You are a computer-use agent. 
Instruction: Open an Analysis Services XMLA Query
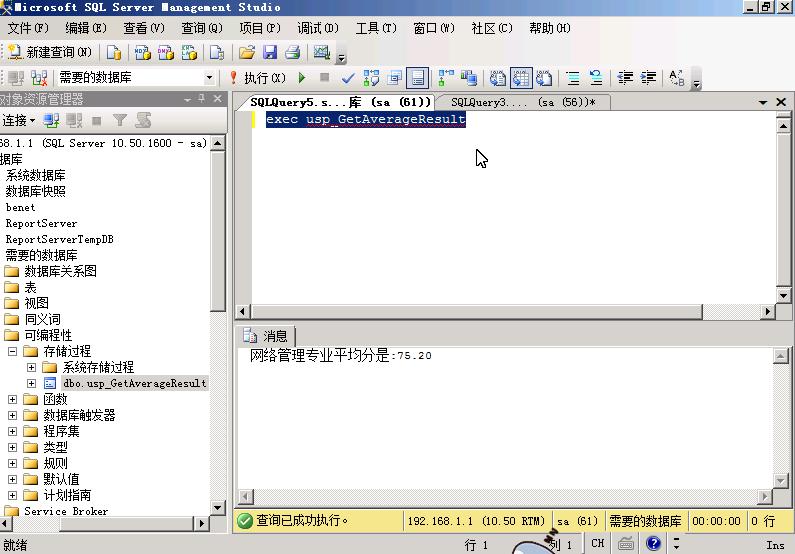pos(189,52)
